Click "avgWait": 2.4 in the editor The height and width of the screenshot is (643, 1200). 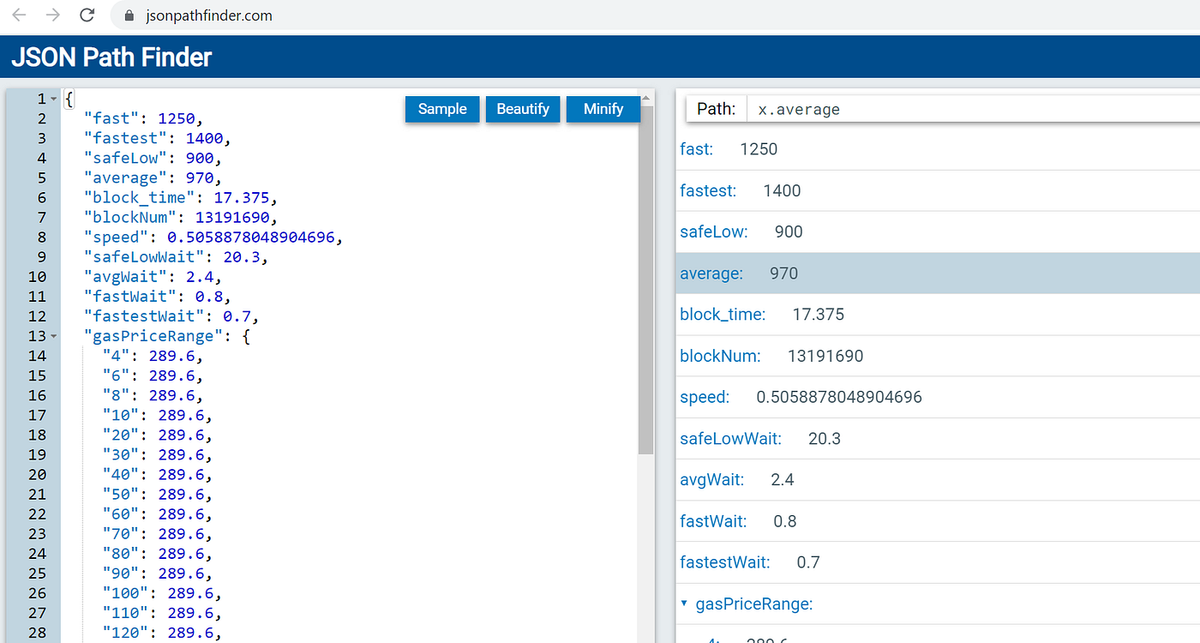coord(153,277)
